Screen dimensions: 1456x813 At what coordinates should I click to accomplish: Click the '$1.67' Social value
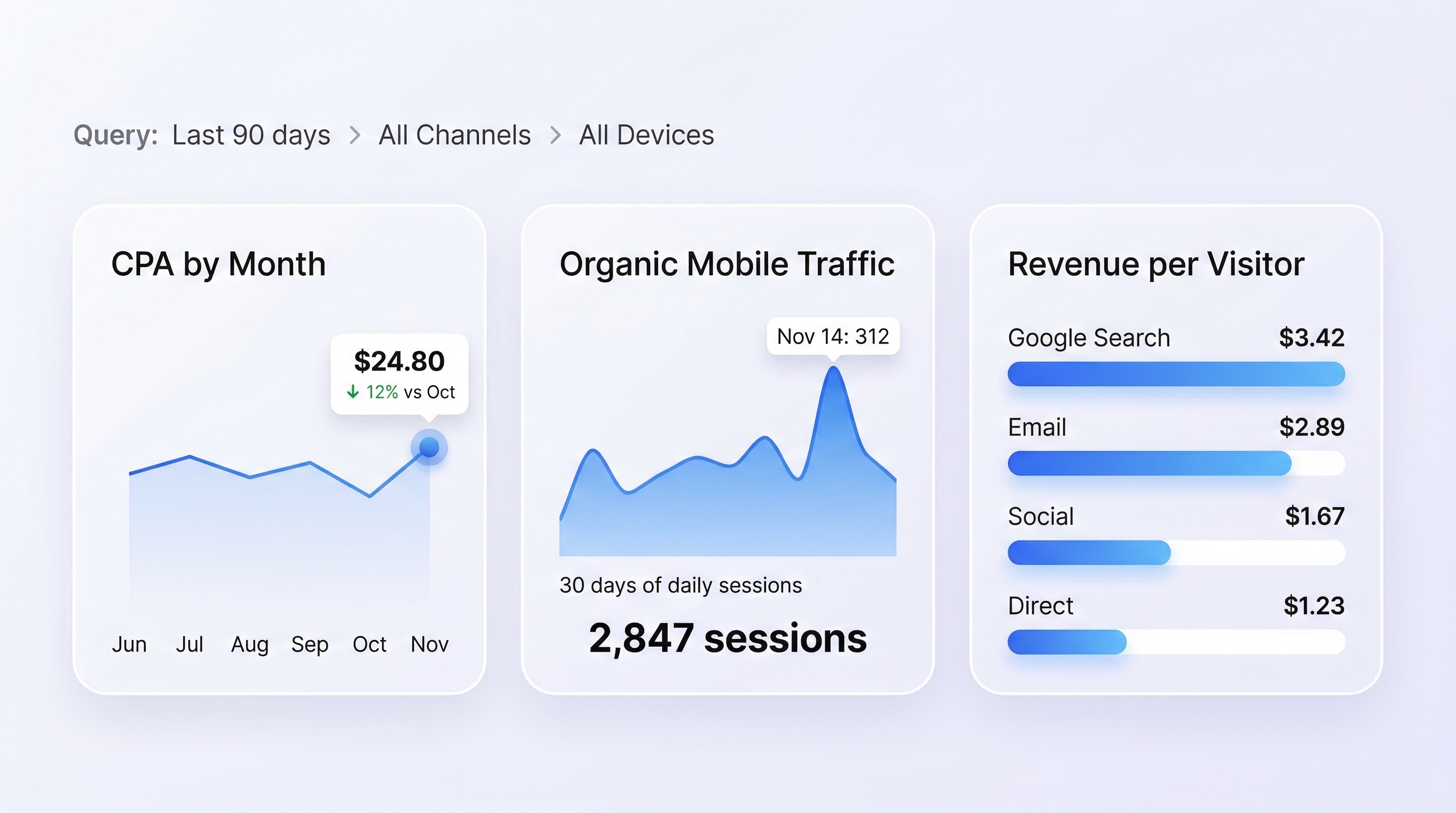1315,516
